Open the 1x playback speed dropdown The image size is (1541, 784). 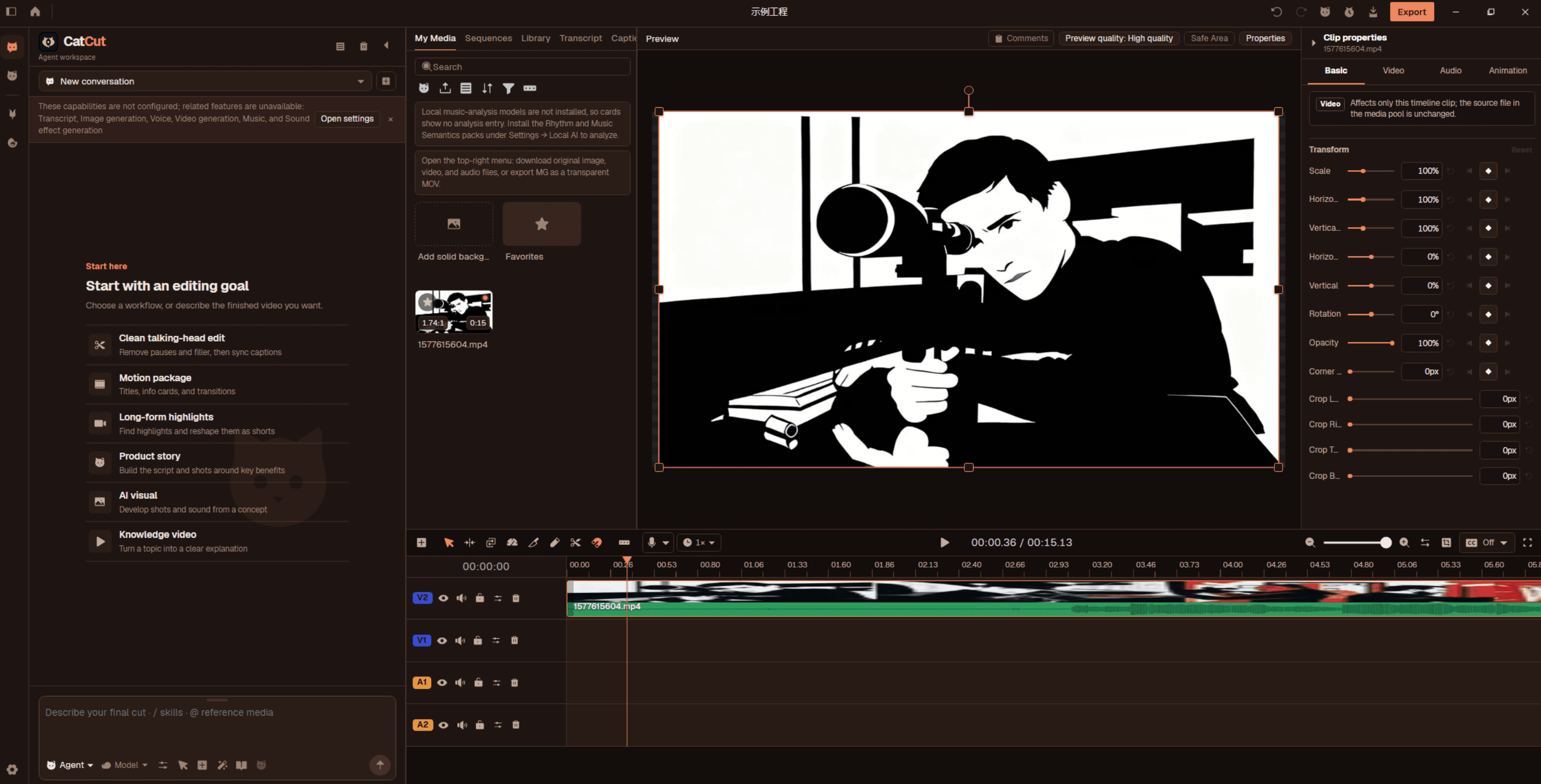(x=699, y=543)
